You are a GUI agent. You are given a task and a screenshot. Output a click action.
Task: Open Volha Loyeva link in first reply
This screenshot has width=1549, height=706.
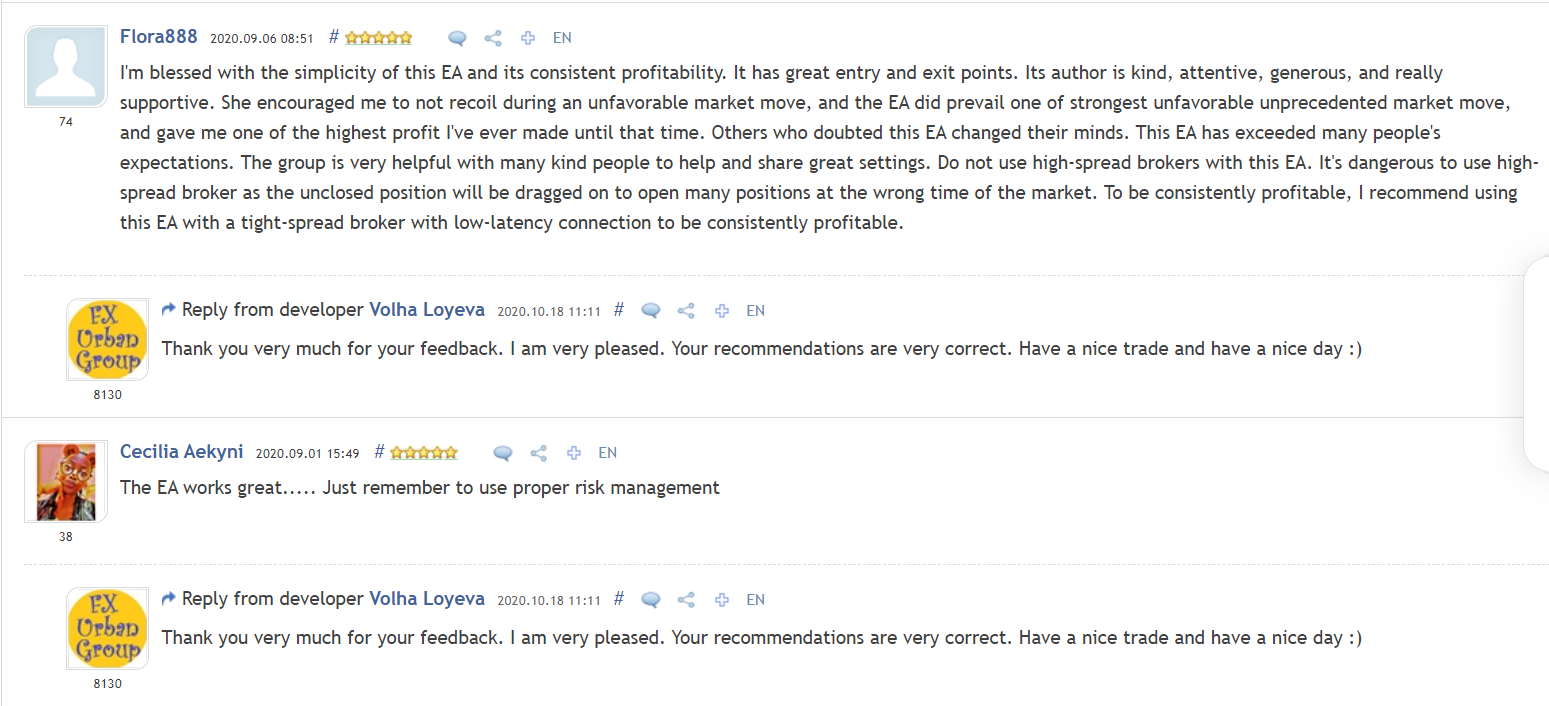(x=427, y=311)
